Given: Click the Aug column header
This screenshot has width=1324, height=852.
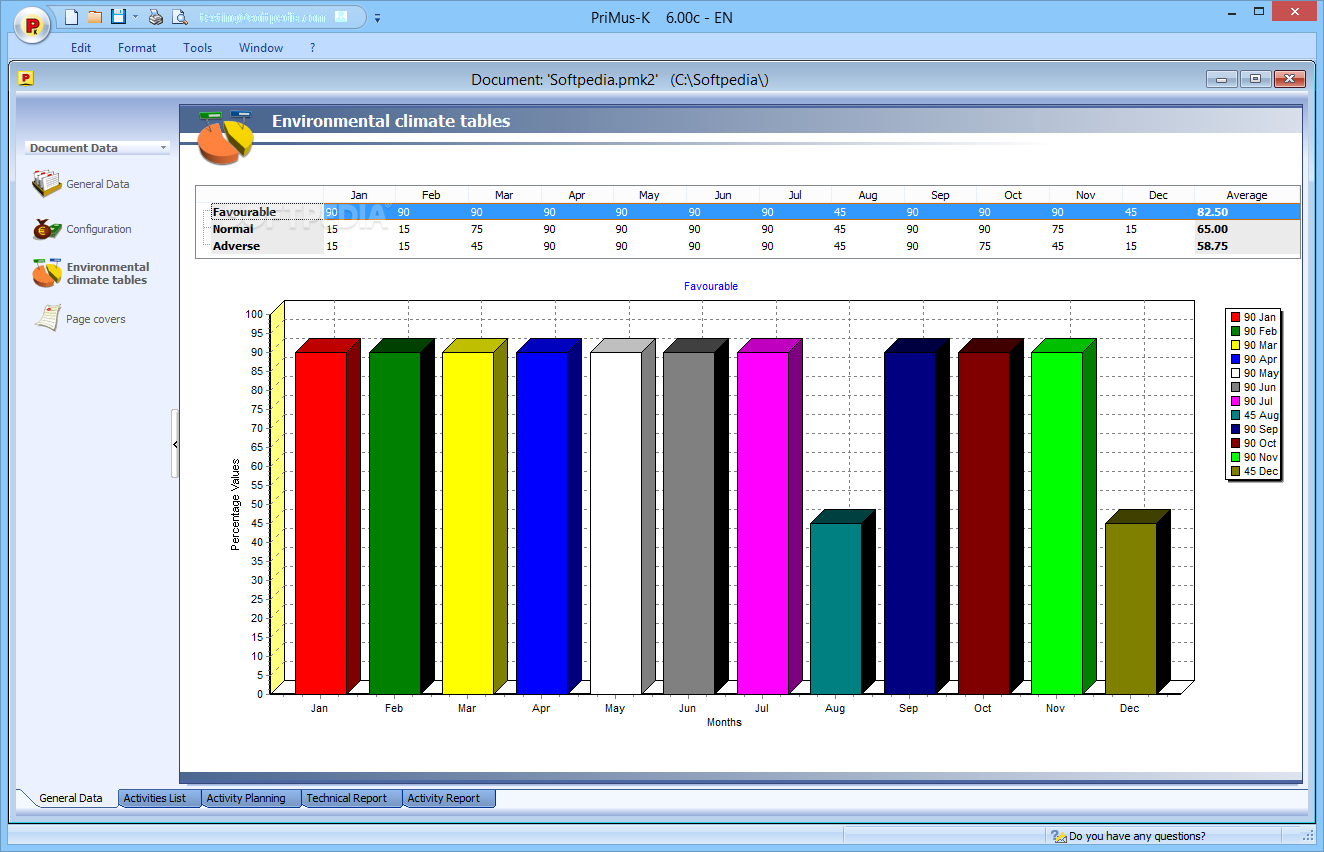Looking at the screenshot, I should (868, 195).
